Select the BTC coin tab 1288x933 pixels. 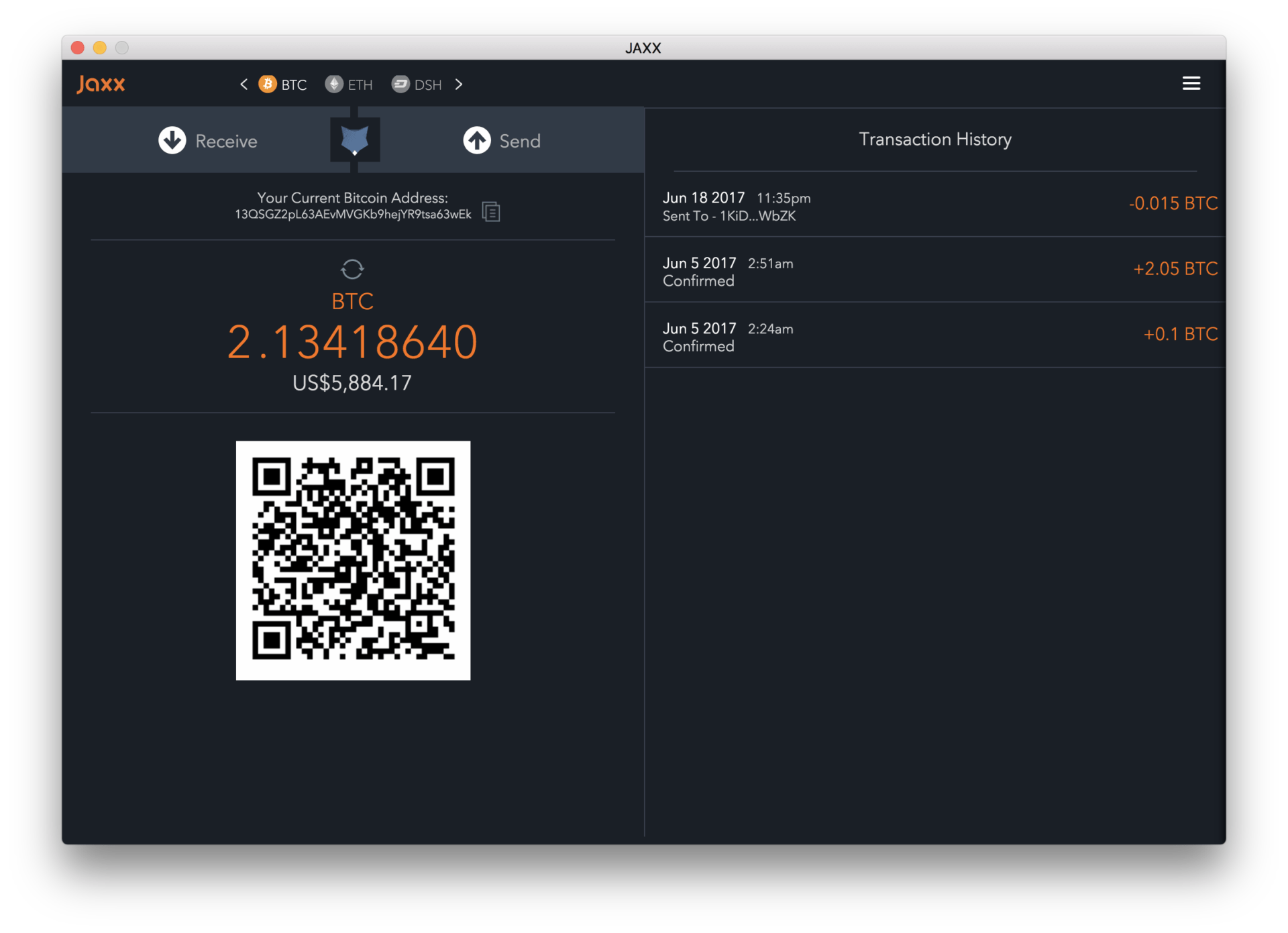click(282, 85)
